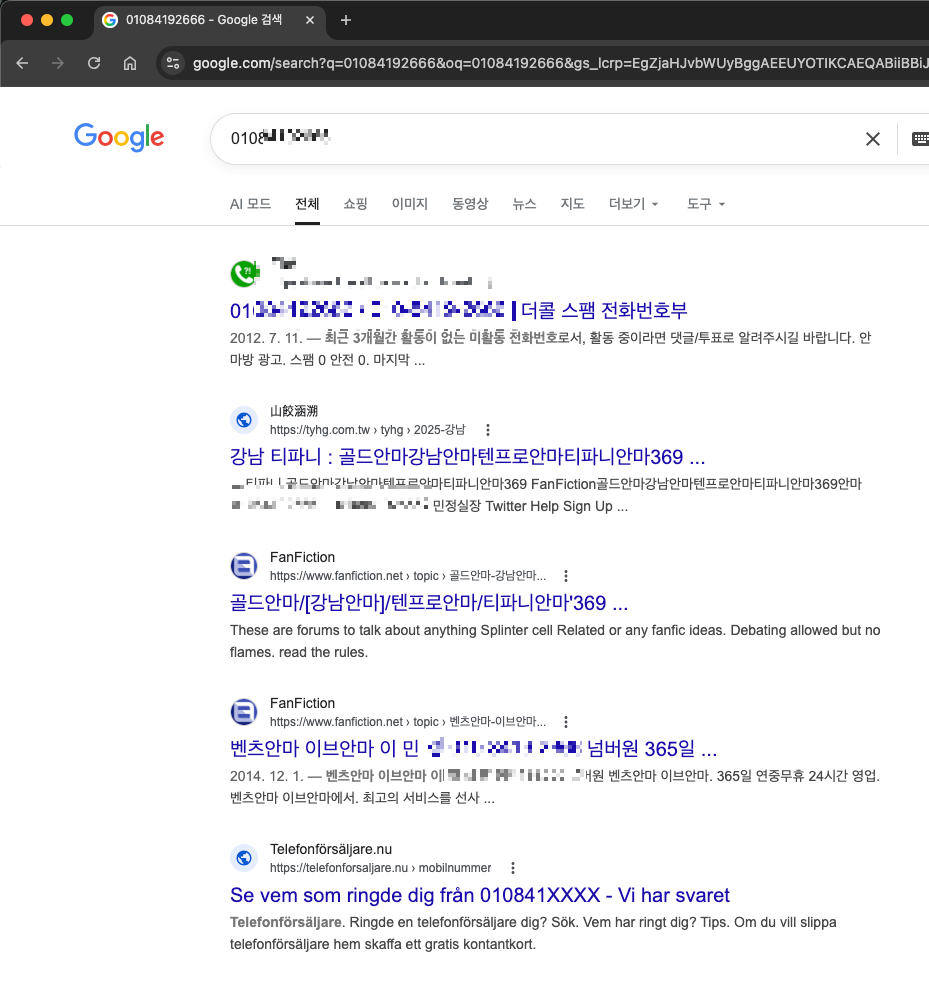Select the 전체 results tab
This screenshot has height=981, width=929.
pos(307,204)
